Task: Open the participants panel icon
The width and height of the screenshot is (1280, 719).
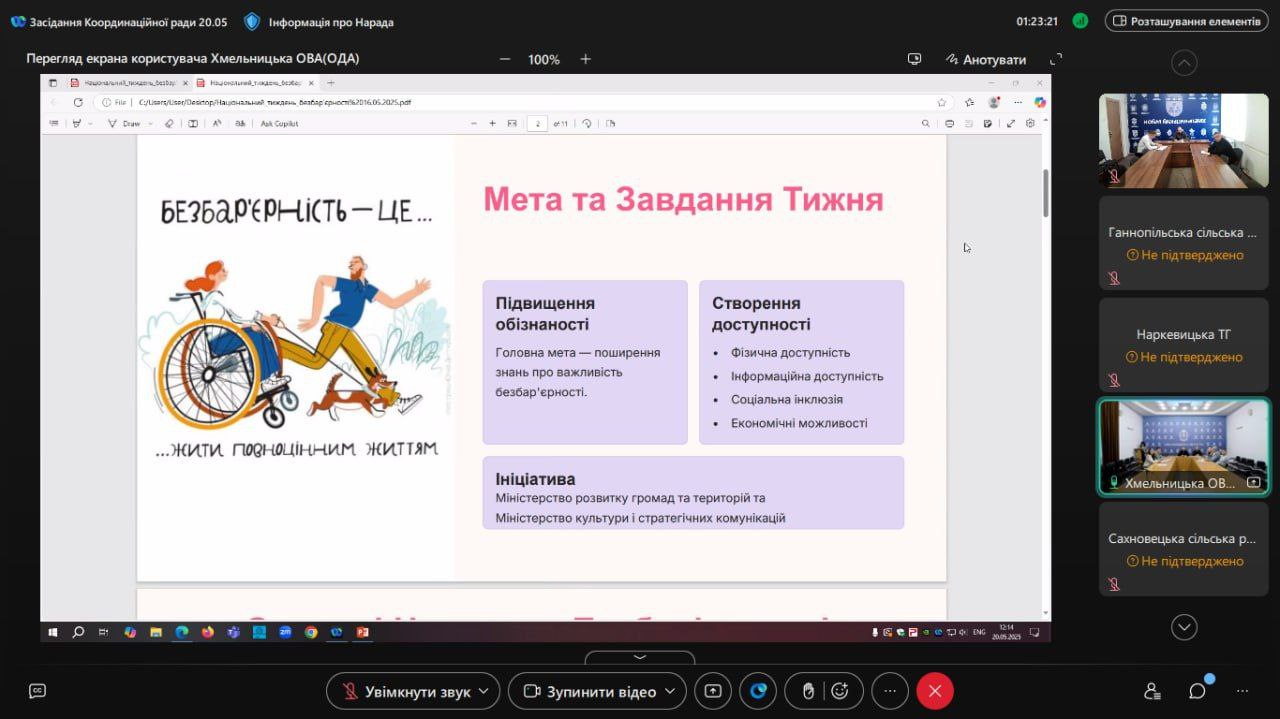Action: coord(1152,691)
